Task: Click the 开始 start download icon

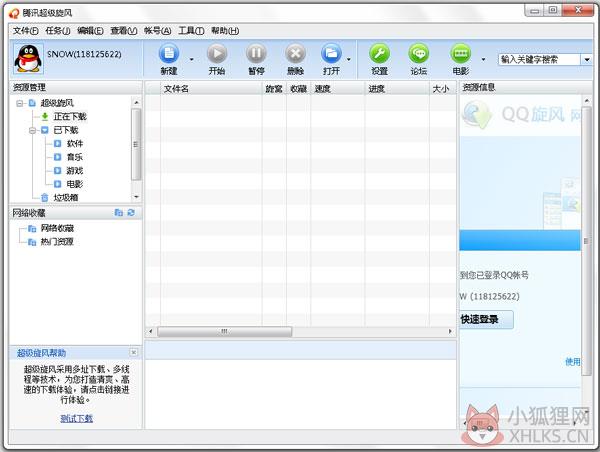Action: click(217, 54)
